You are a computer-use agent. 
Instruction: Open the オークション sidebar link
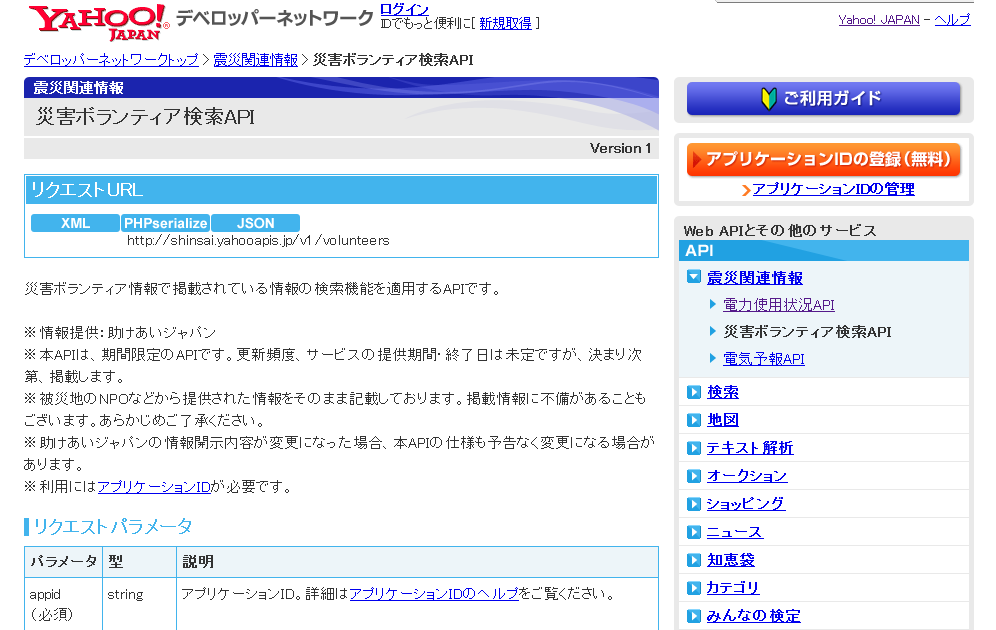click(747, 476)
